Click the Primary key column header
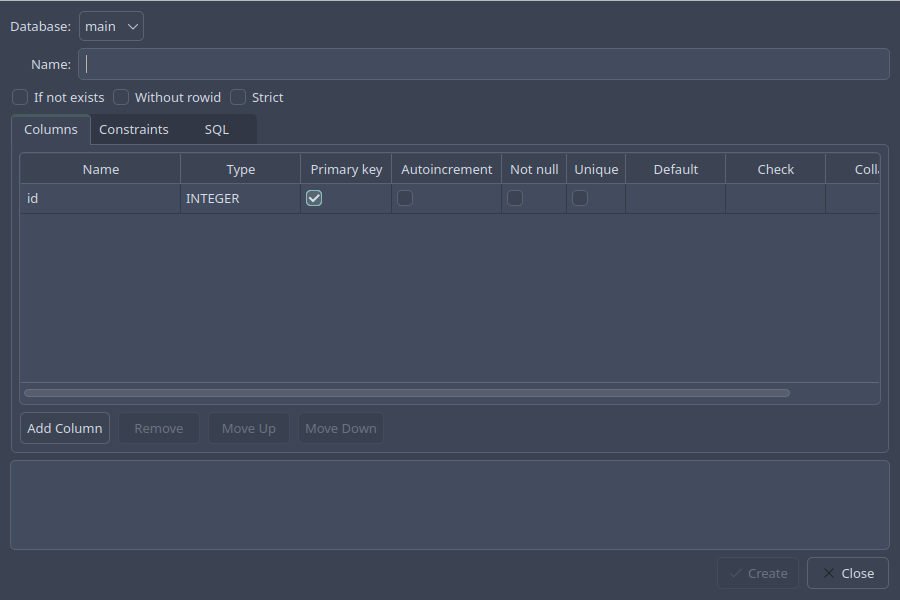 click(346, 169)
